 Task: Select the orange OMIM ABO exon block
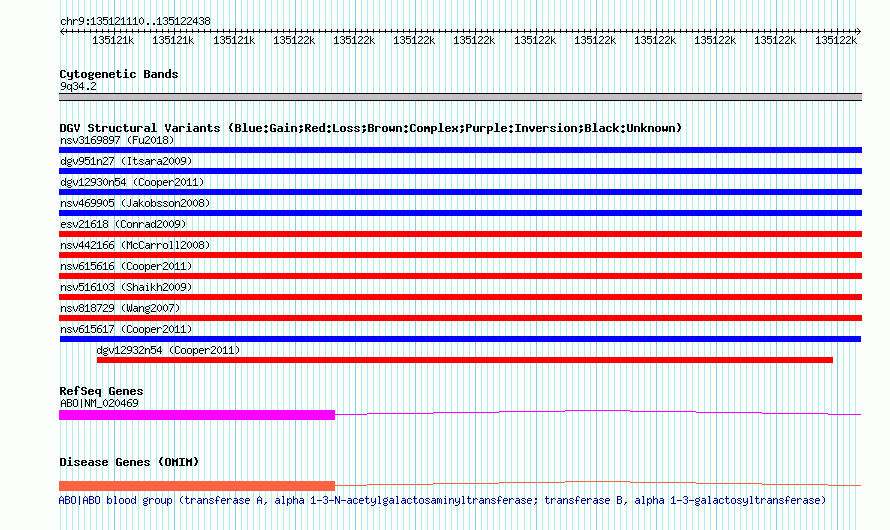point(197,486)
